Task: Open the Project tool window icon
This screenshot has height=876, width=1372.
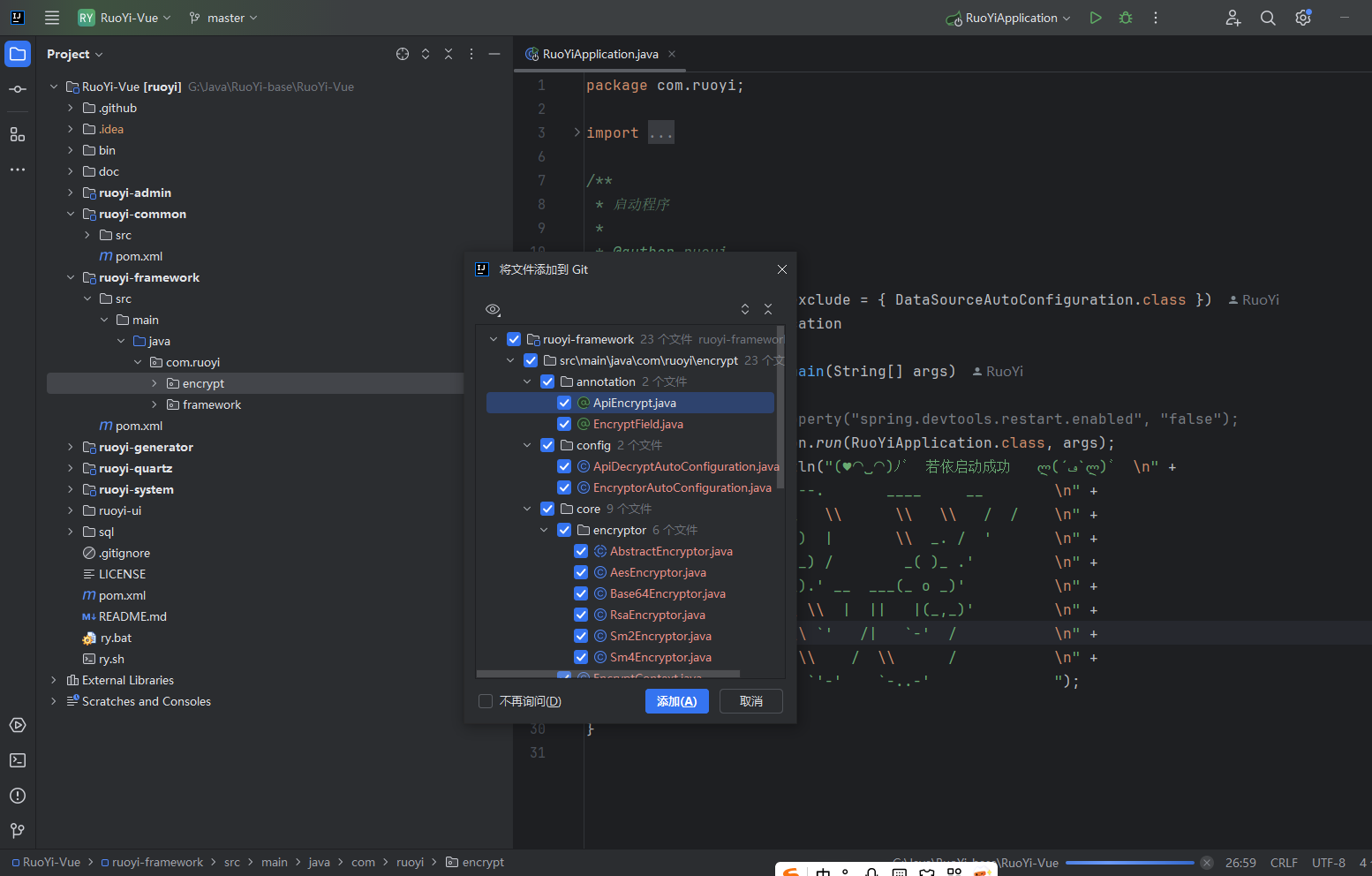Action: 18,54
